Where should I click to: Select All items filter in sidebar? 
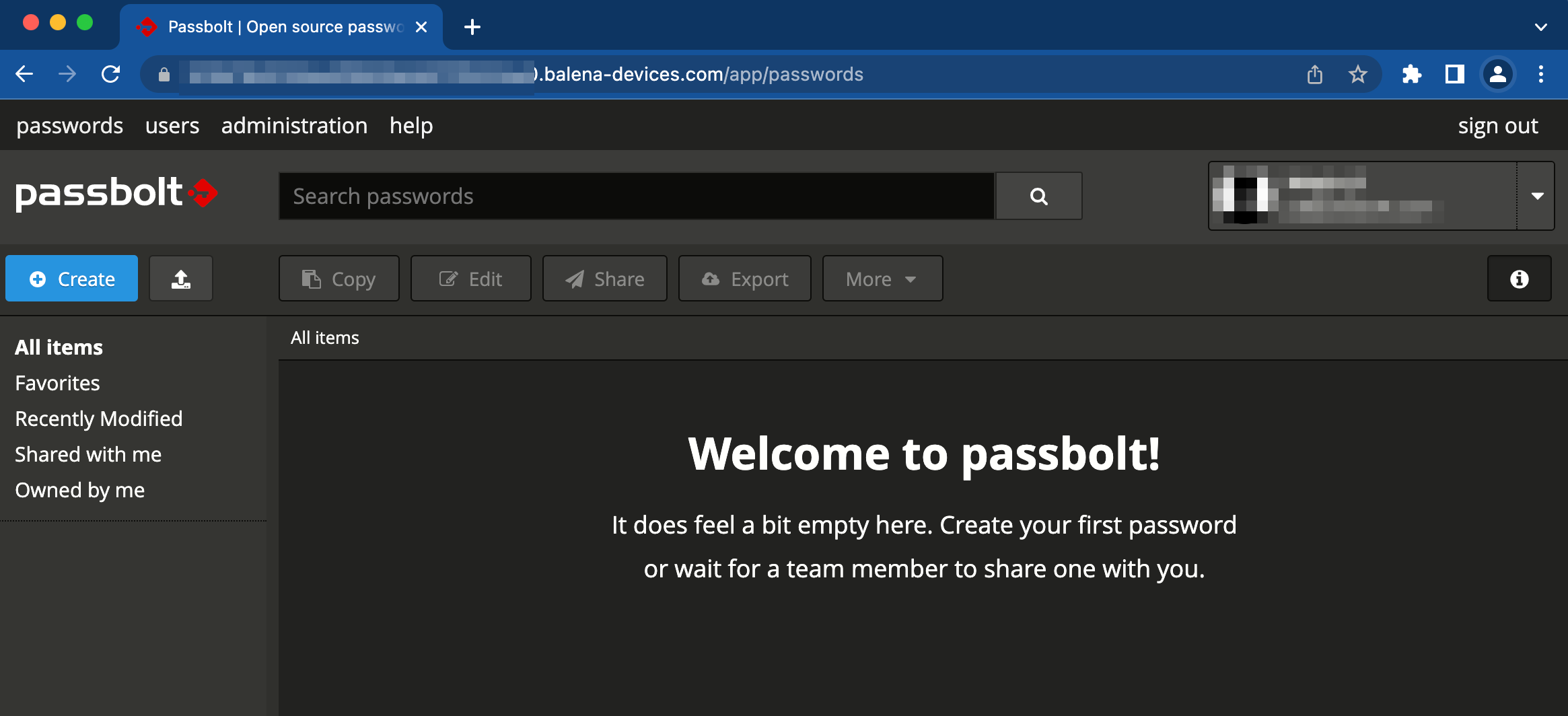(x=59, y=347)
